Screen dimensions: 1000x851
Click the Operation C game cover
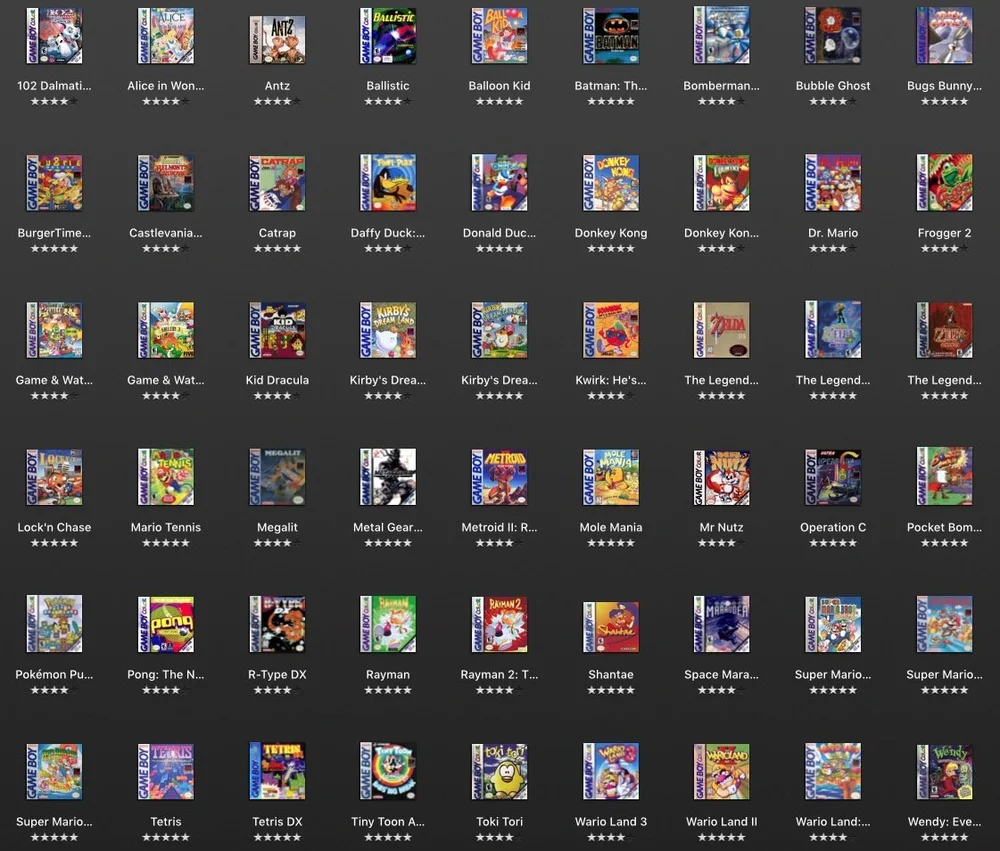832,477
